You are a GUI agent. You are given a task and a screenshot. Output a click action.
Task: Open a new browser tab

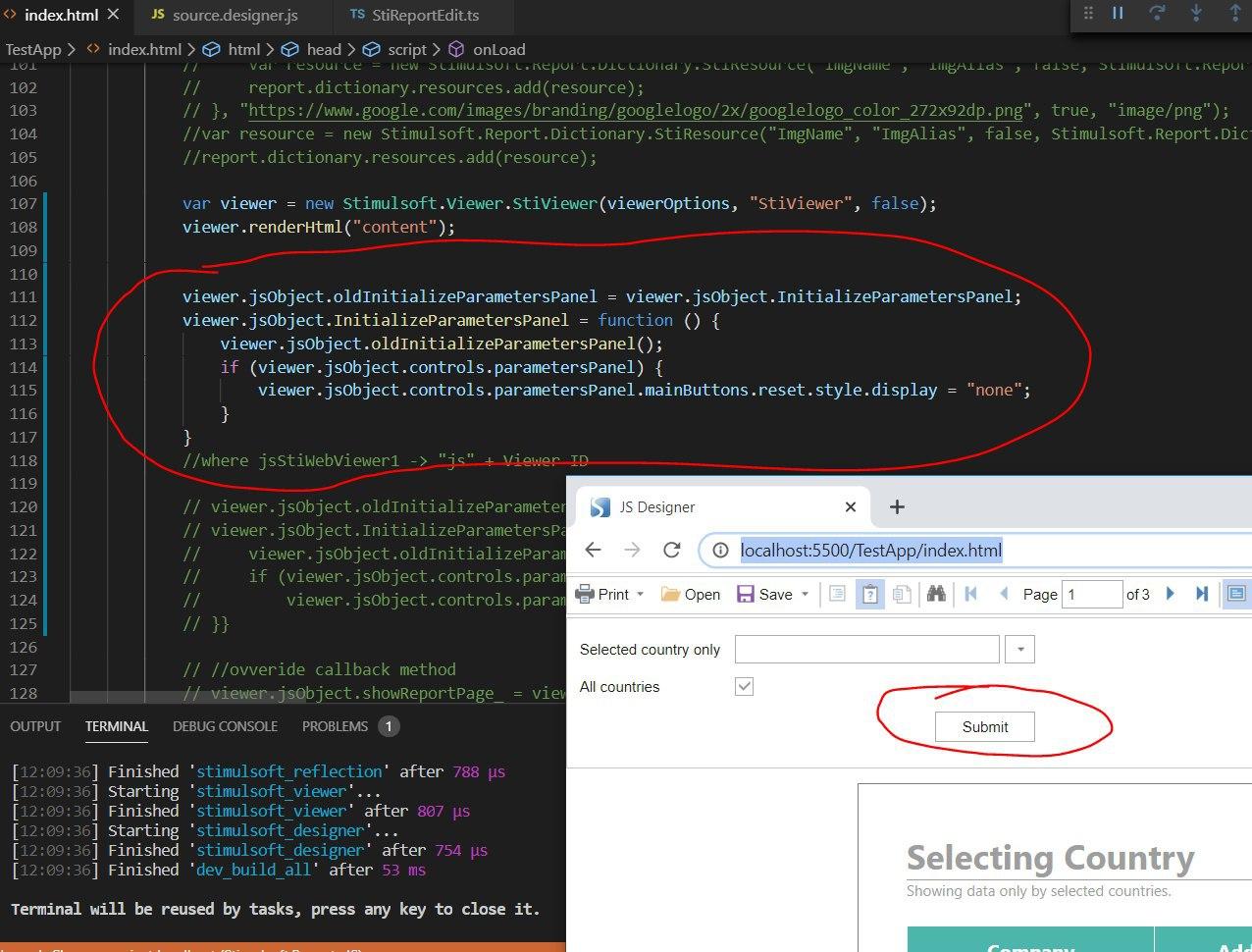pyautogui.click(x=897, y=506)
